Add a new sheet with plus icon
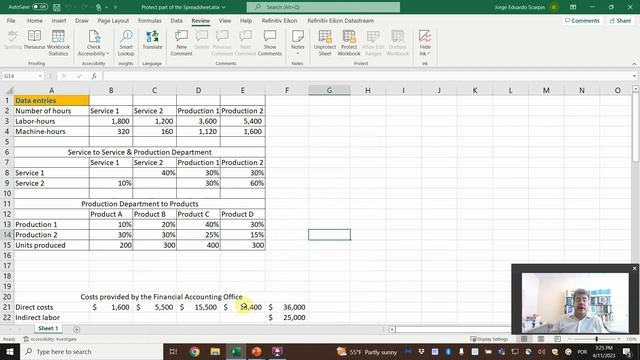640x360 pixels. (x=76, y=329)
